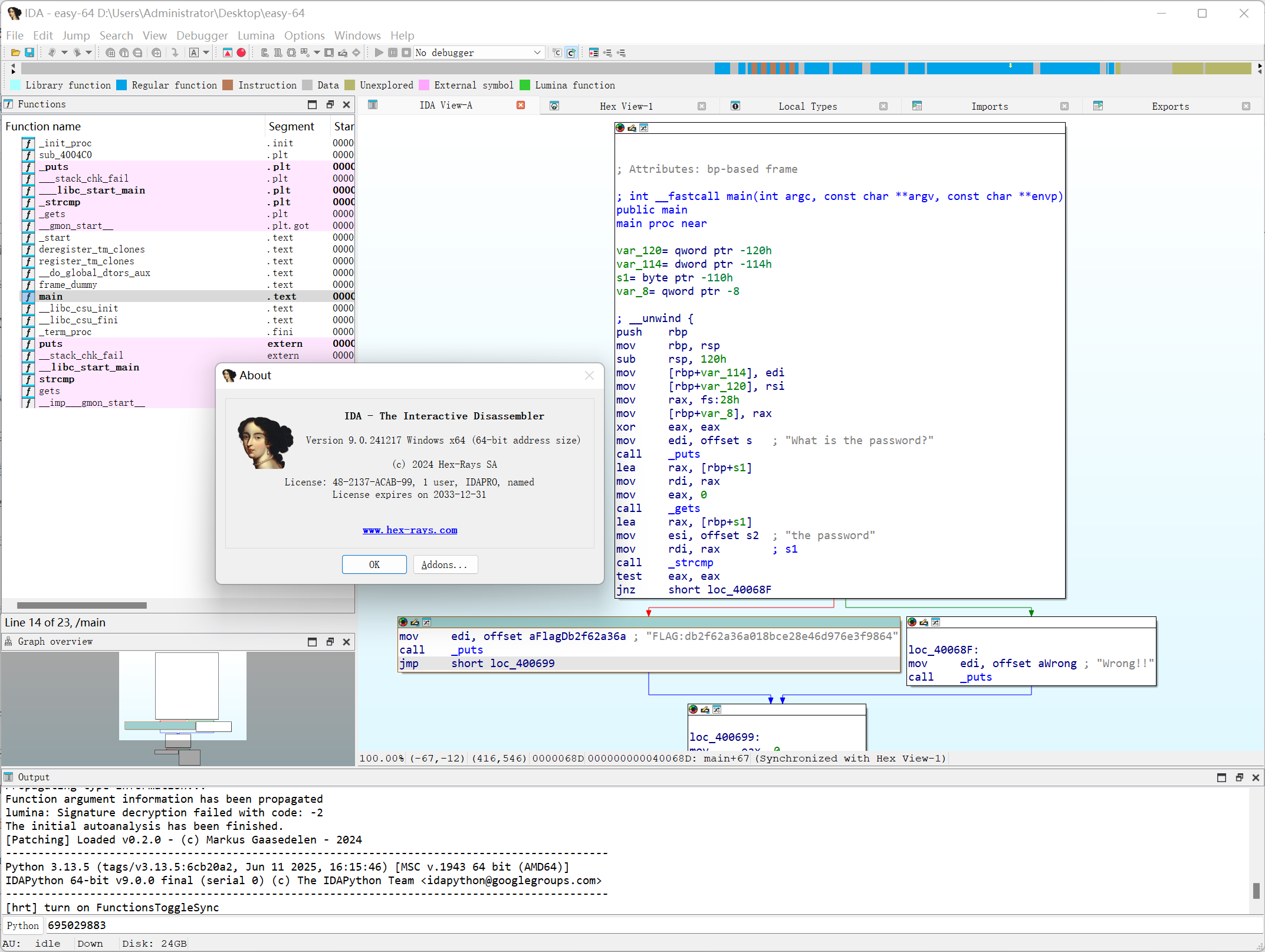The width and height of the screenshot is (1265, 952).
Task: Open the jump forward history dropdown arrow
Action: pos(88,52)
